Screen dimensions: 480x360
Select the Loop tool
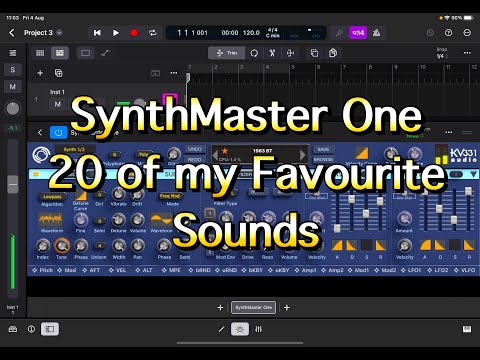tap(254, 53)
